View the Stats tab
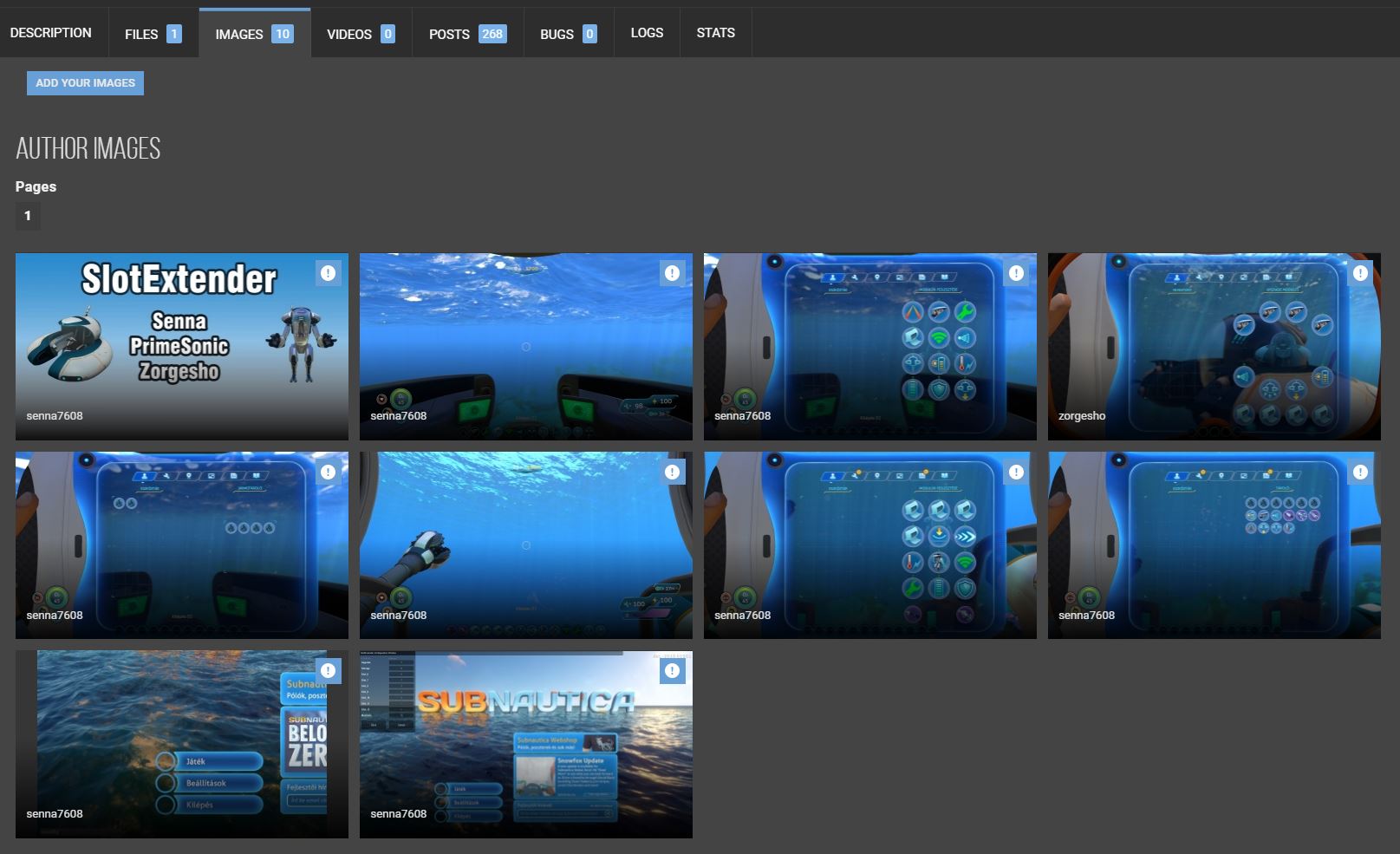Screen dimensions: 1400x854 pyautogui.click(x=716, y=33)
